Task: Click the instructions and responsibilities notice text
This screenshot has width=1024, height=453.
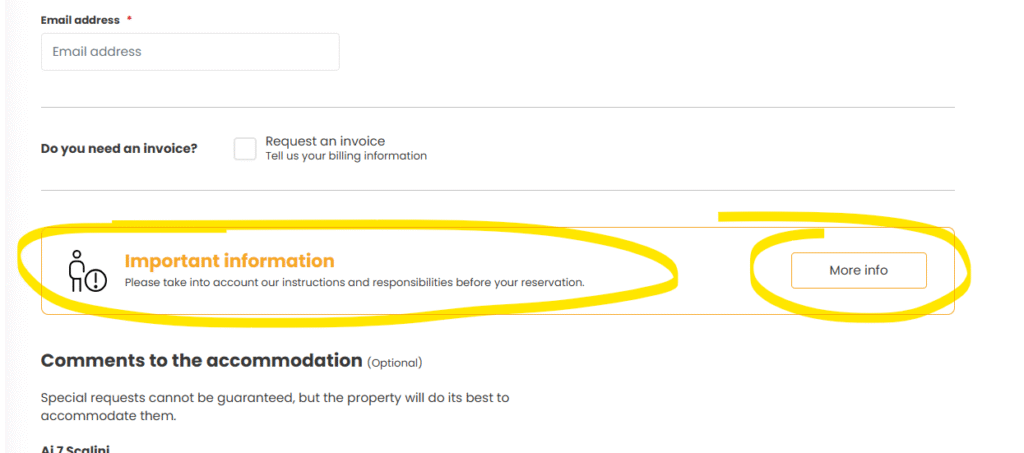Action: click(354, 282)
